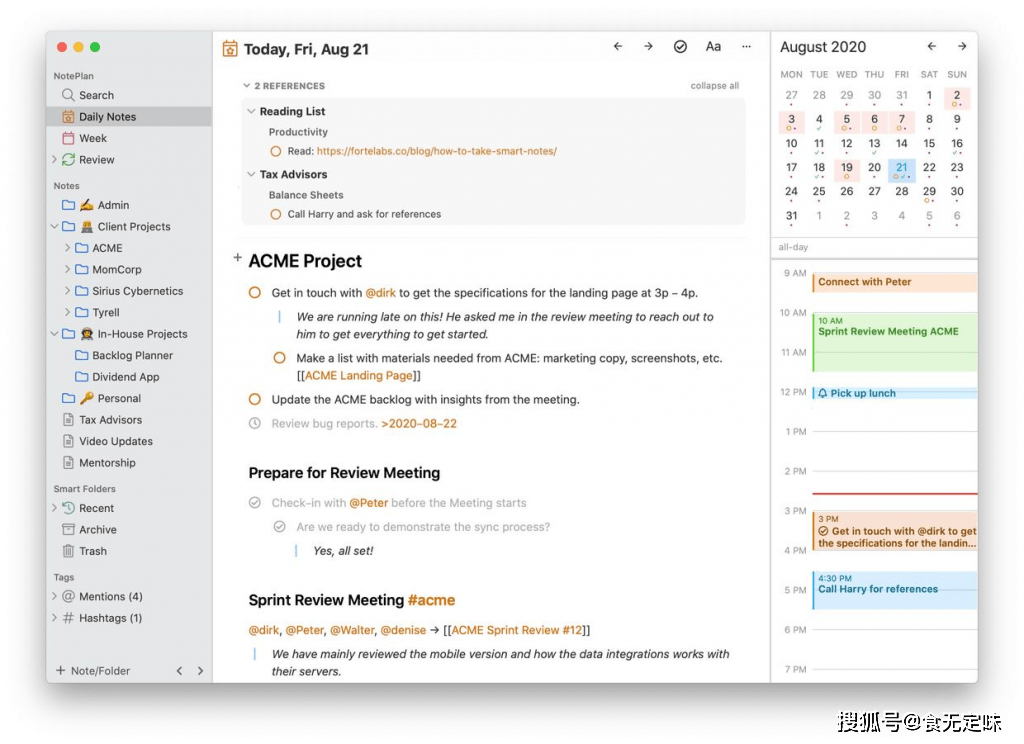Screen dimensions: 1024x744
Task: Collapse the Client Projects folder
Action: click(x=54, y=227)
